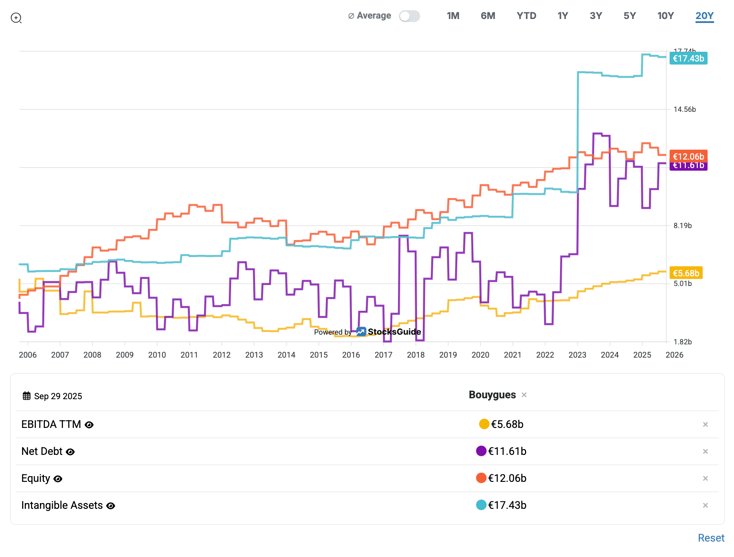This screenshot has height=557, width=734.
Task: Click the yellow EBITDA color dot
Action: pos(483,425)
